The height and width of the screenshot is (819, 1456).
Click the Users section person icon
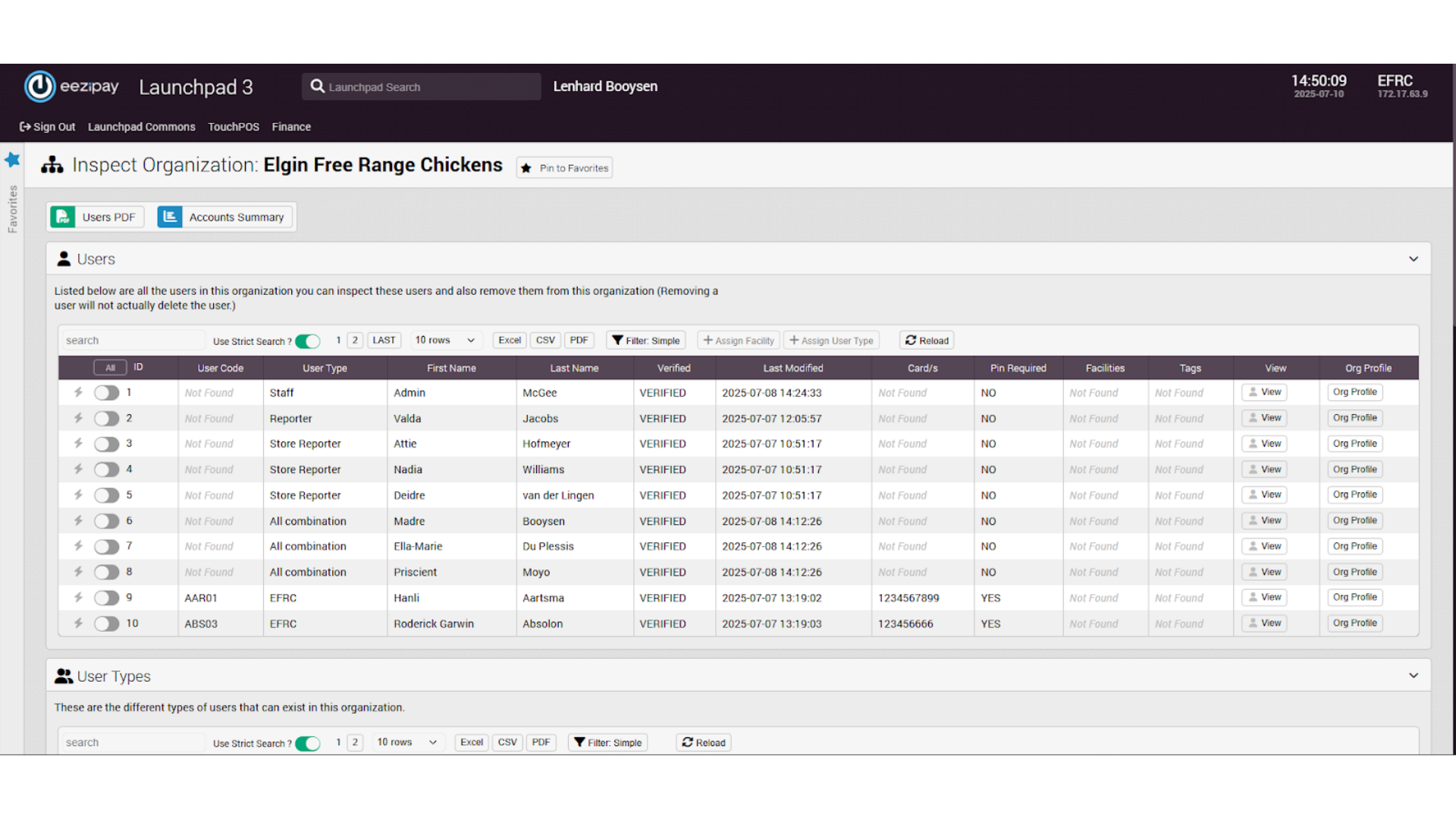(64, 259)
